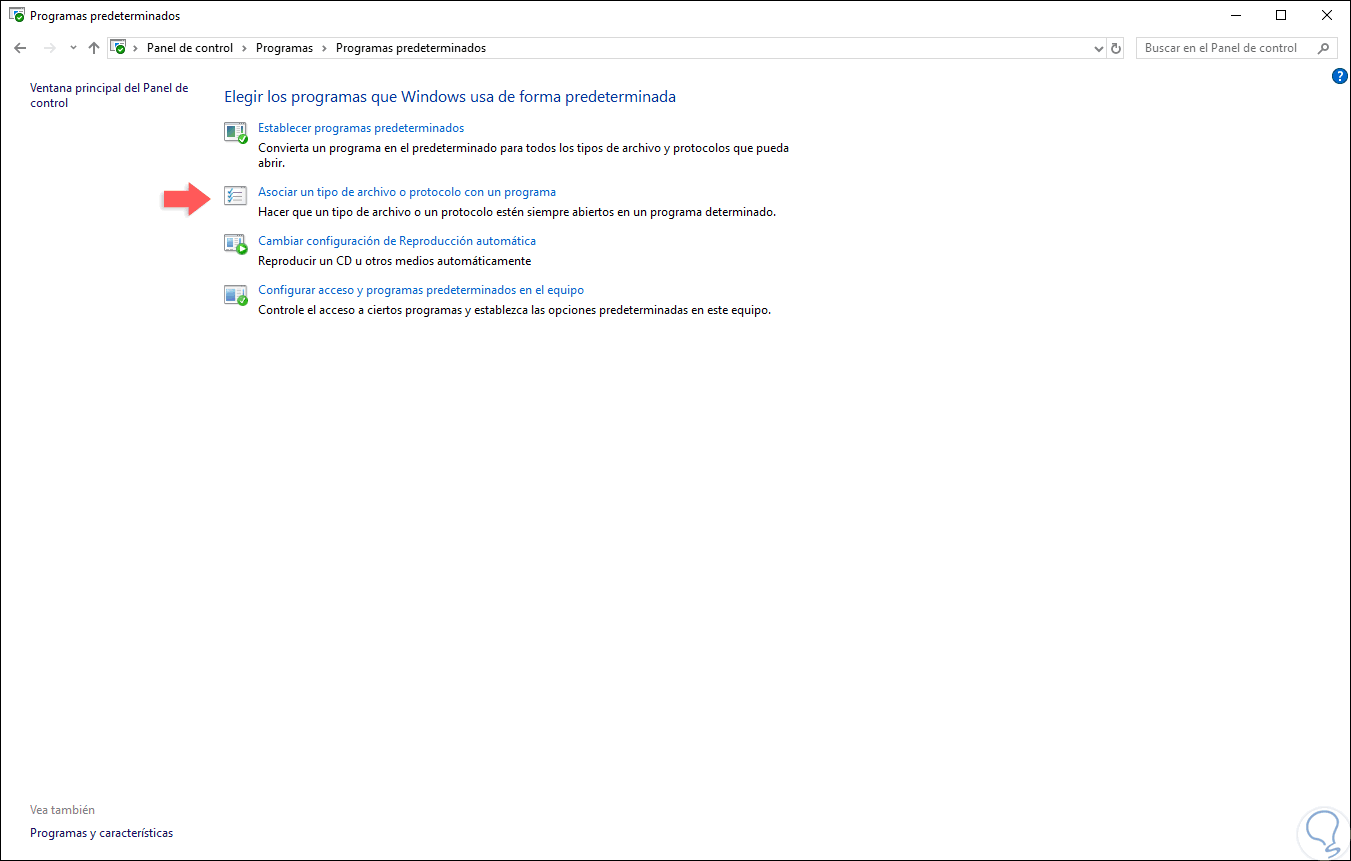Open Cambiar configuración de Reproducción automática
The height and width of the screenshot is (861, 1351).
pyautogui.click(x=397, y=241)
